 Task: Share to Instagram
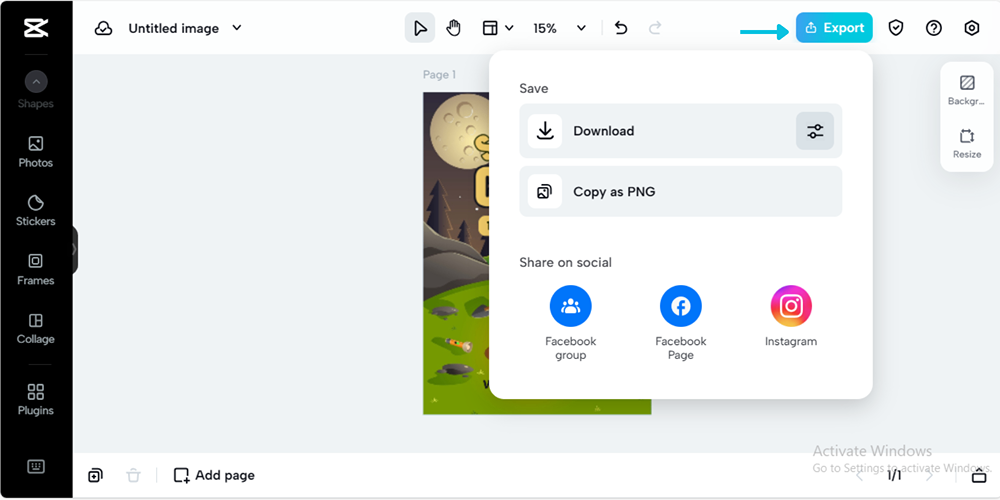point(791,317)
